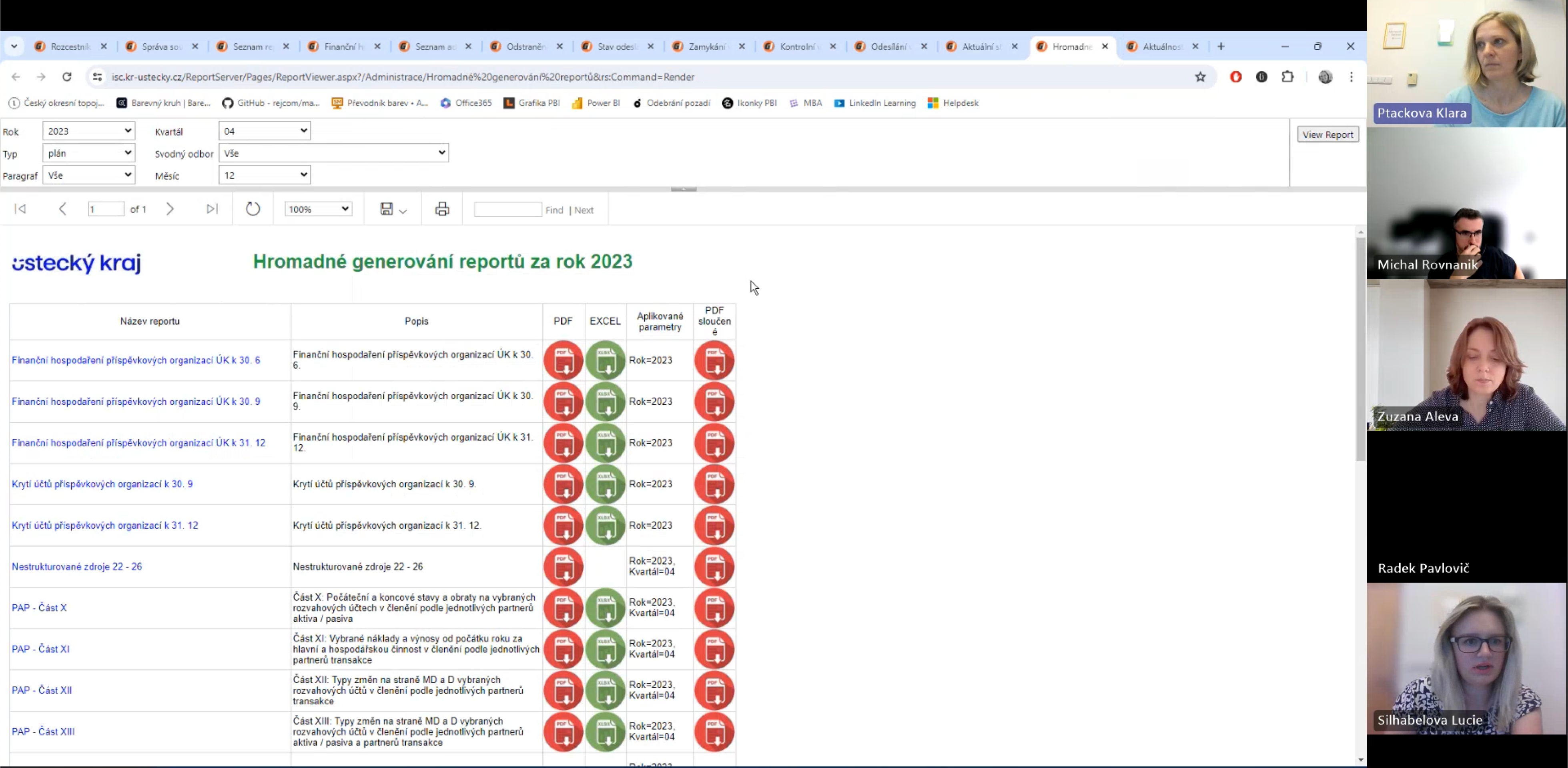Collapse the parameters pane splitter handle
1568x768 pixels.
coord(684,189)
